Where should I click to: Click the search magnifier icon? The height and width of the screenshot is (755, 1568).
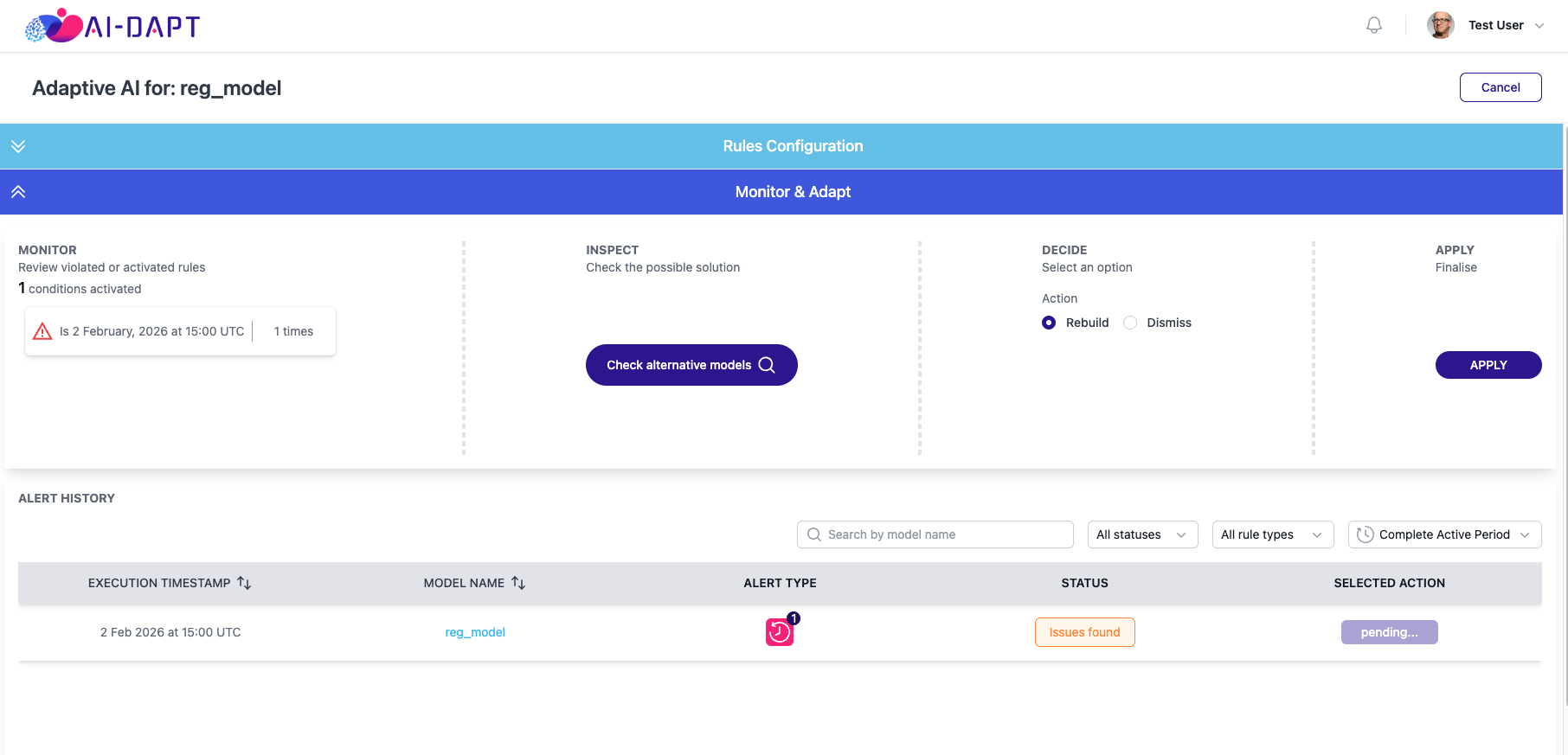coord(814,534)
